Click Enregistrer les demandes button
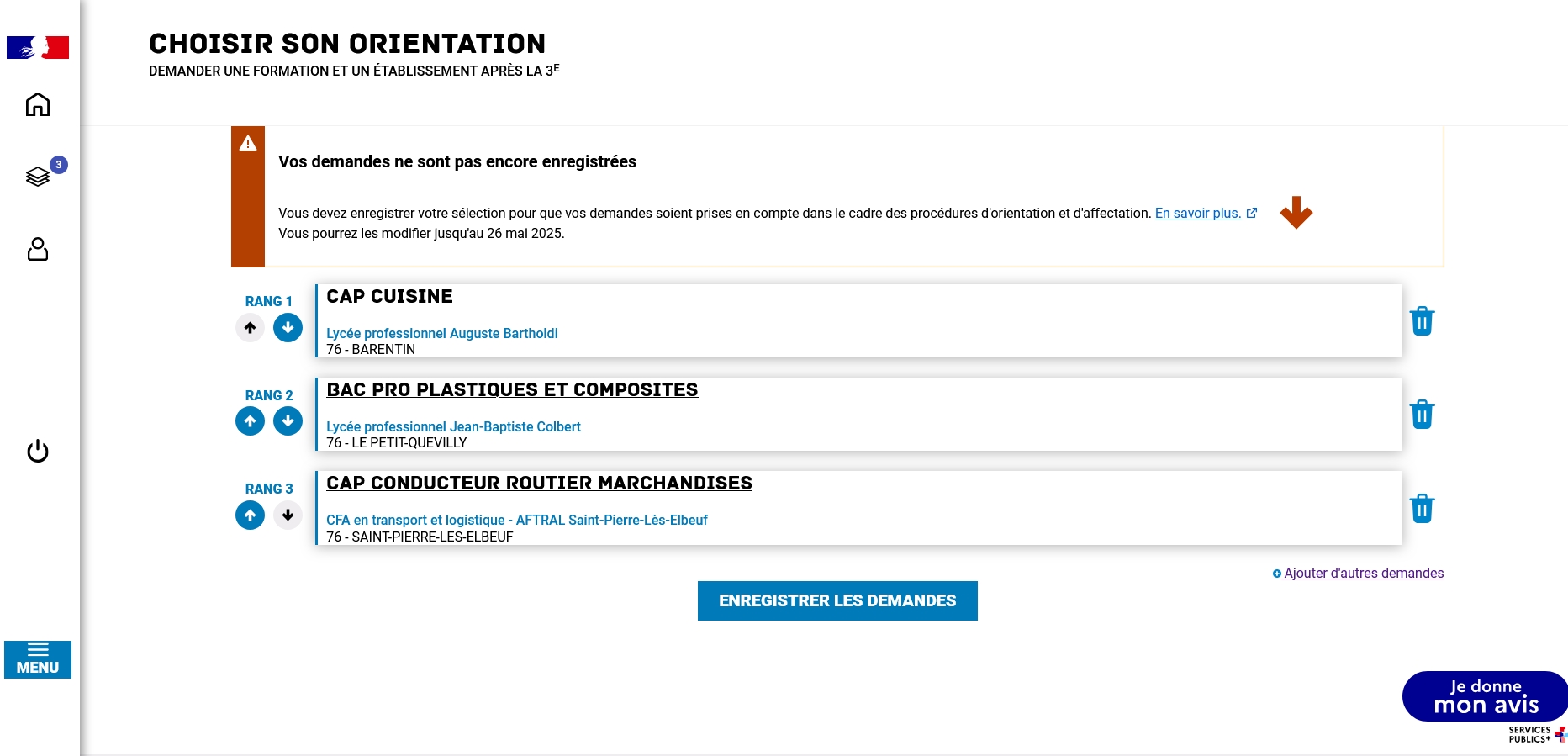The width and height of the screenshot is (1568, 756). 837,600
